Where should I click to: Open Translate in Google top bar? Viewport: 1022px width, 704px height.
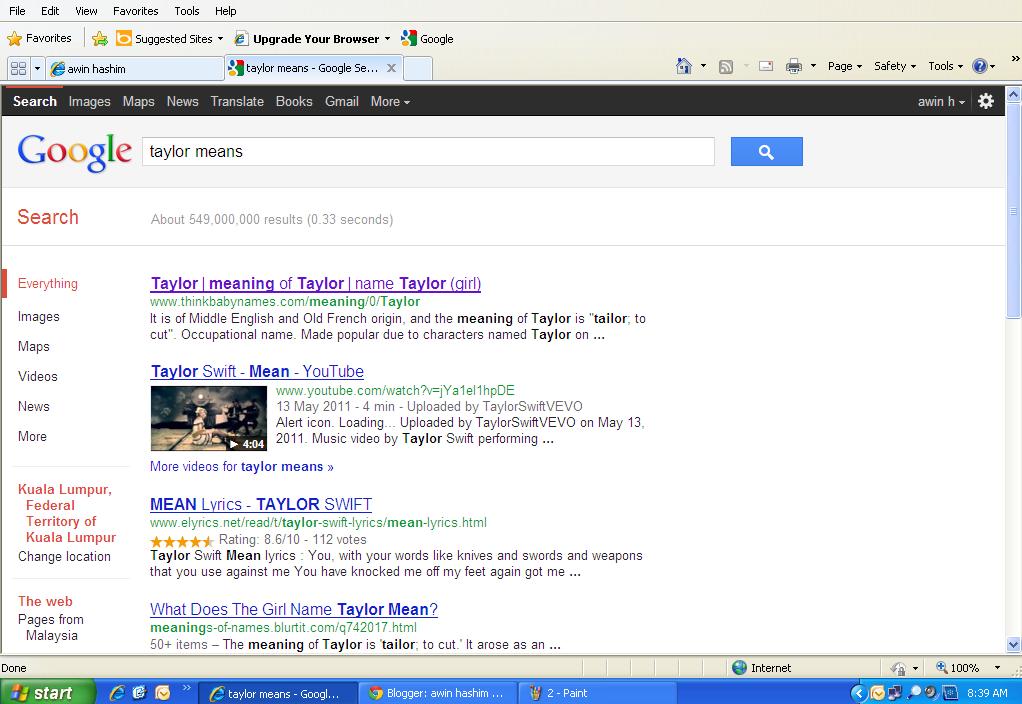237,102
